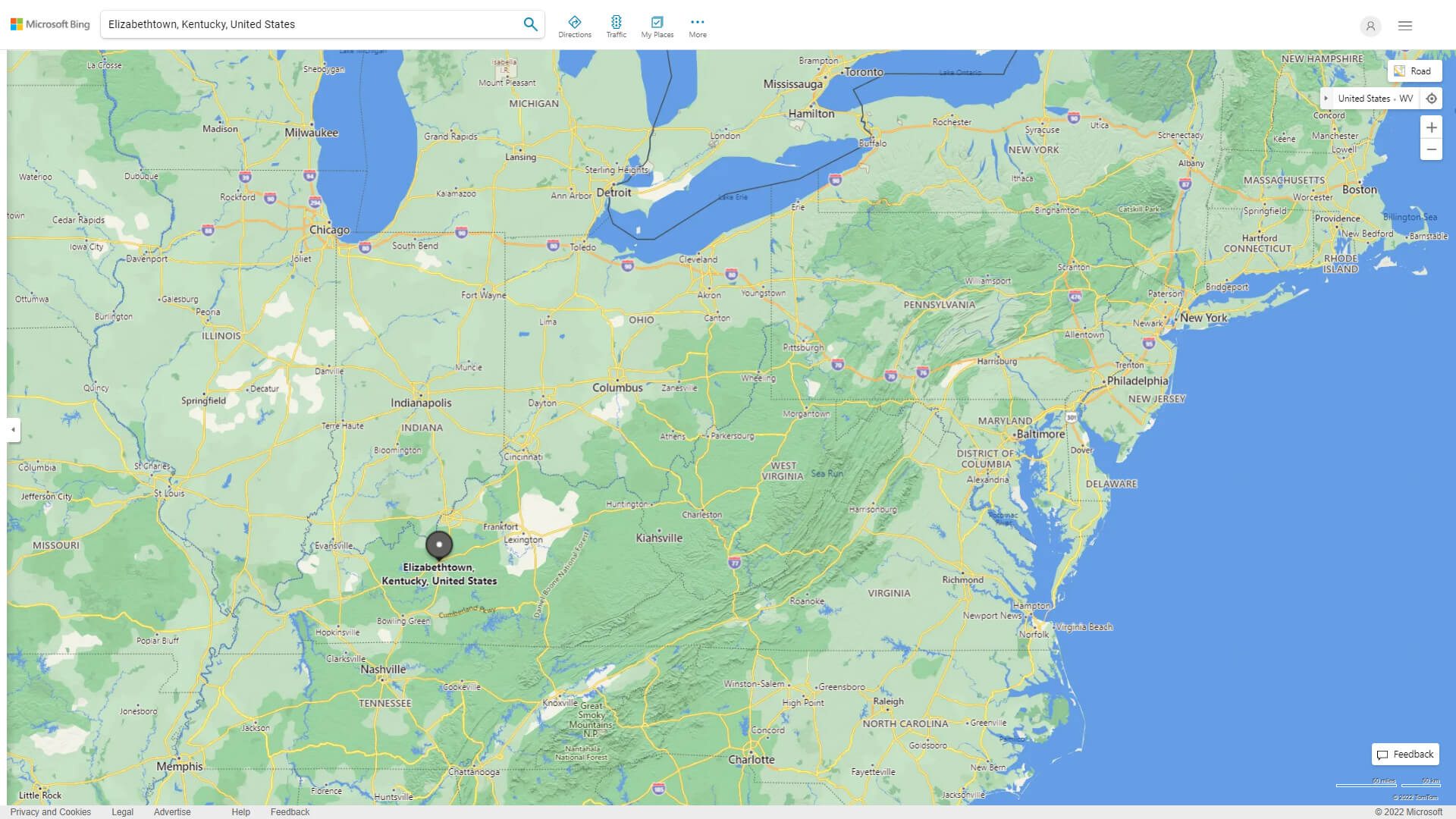Switch the Road map style

(x=1414, y=71)
